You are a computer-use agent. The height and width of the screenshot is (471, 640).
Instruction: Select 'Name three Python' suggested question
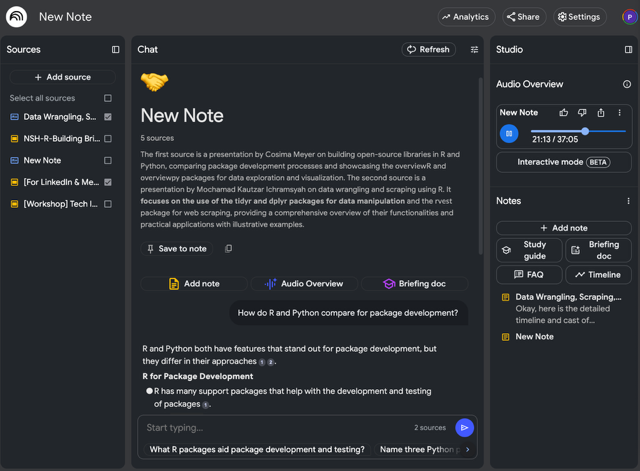point(419,449)
